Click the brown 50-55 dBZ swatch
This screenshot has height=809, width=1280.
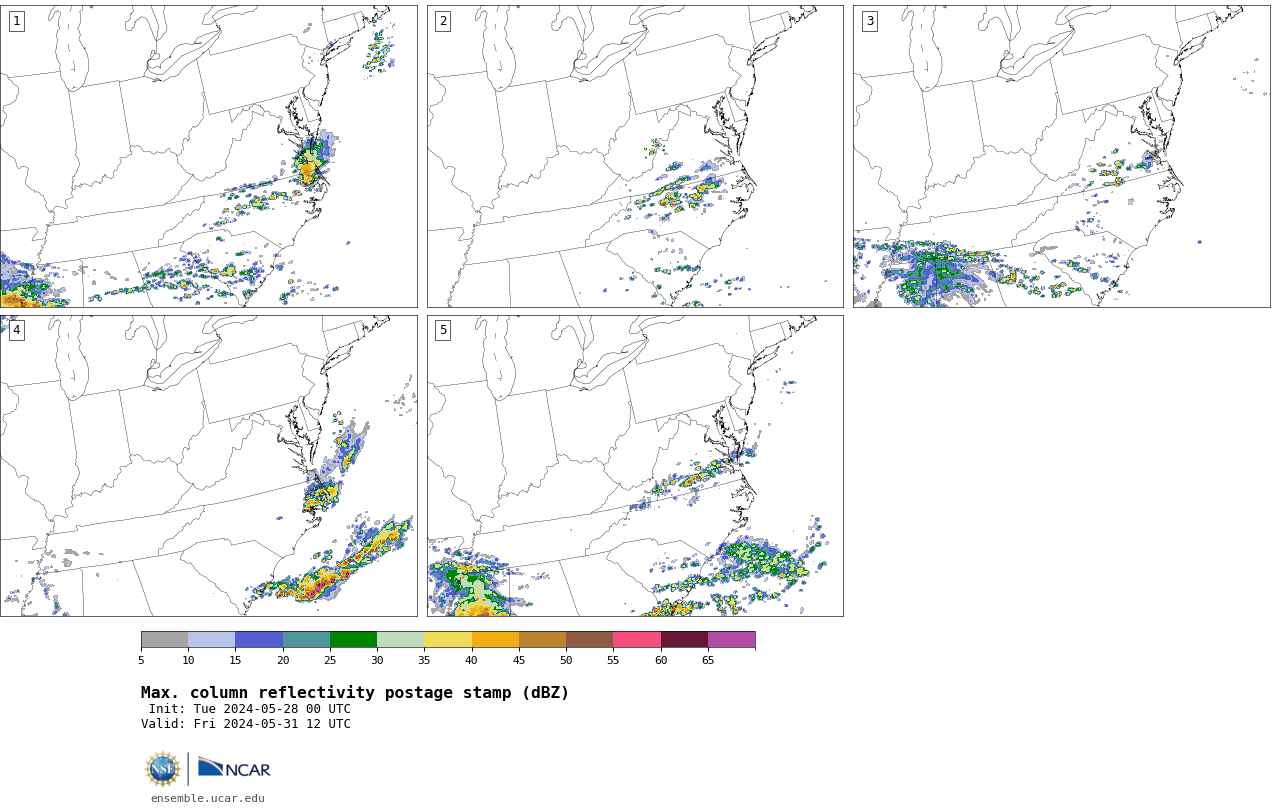pos(589,640)
